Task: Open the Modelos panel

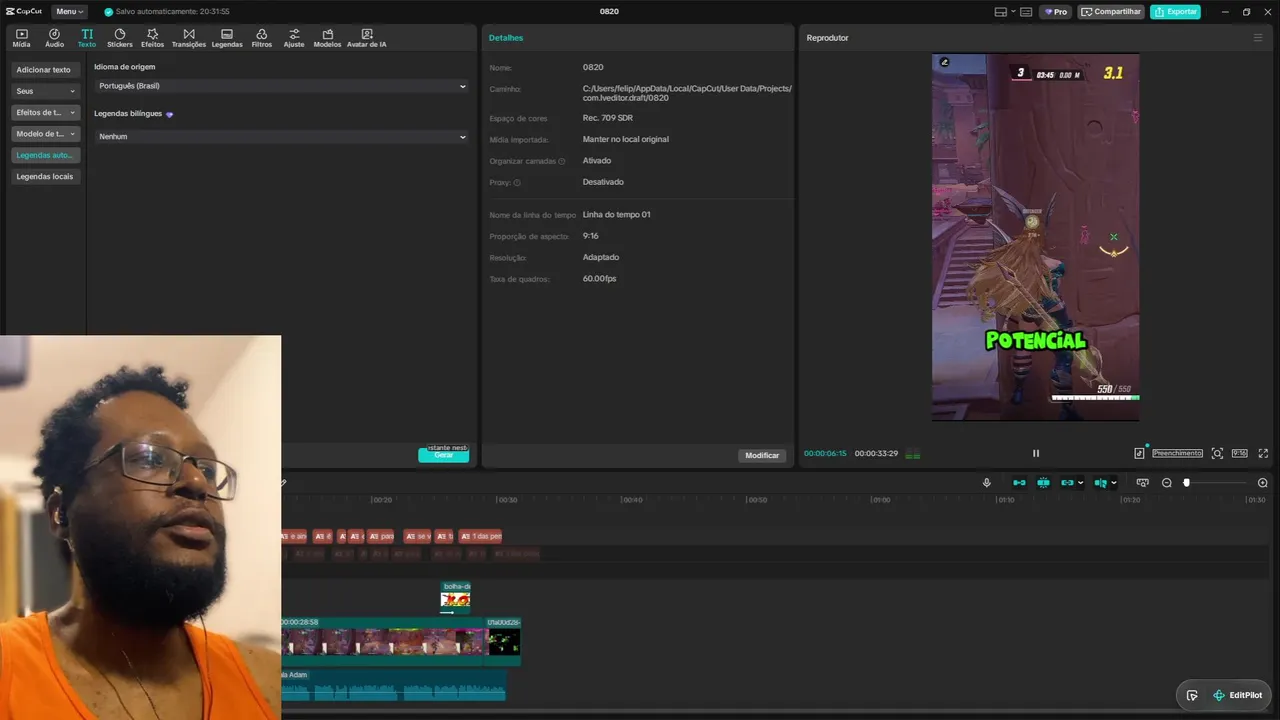Action: 327,38
